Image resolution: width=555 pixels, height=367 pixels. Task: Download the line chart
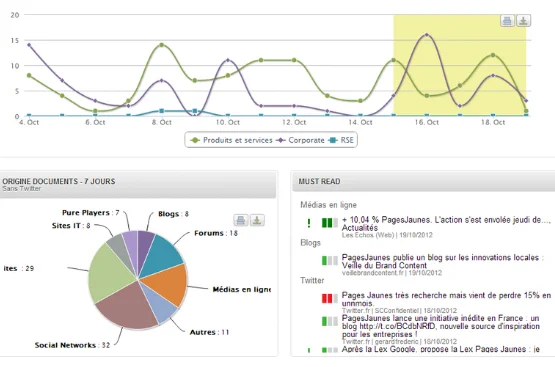523,21
